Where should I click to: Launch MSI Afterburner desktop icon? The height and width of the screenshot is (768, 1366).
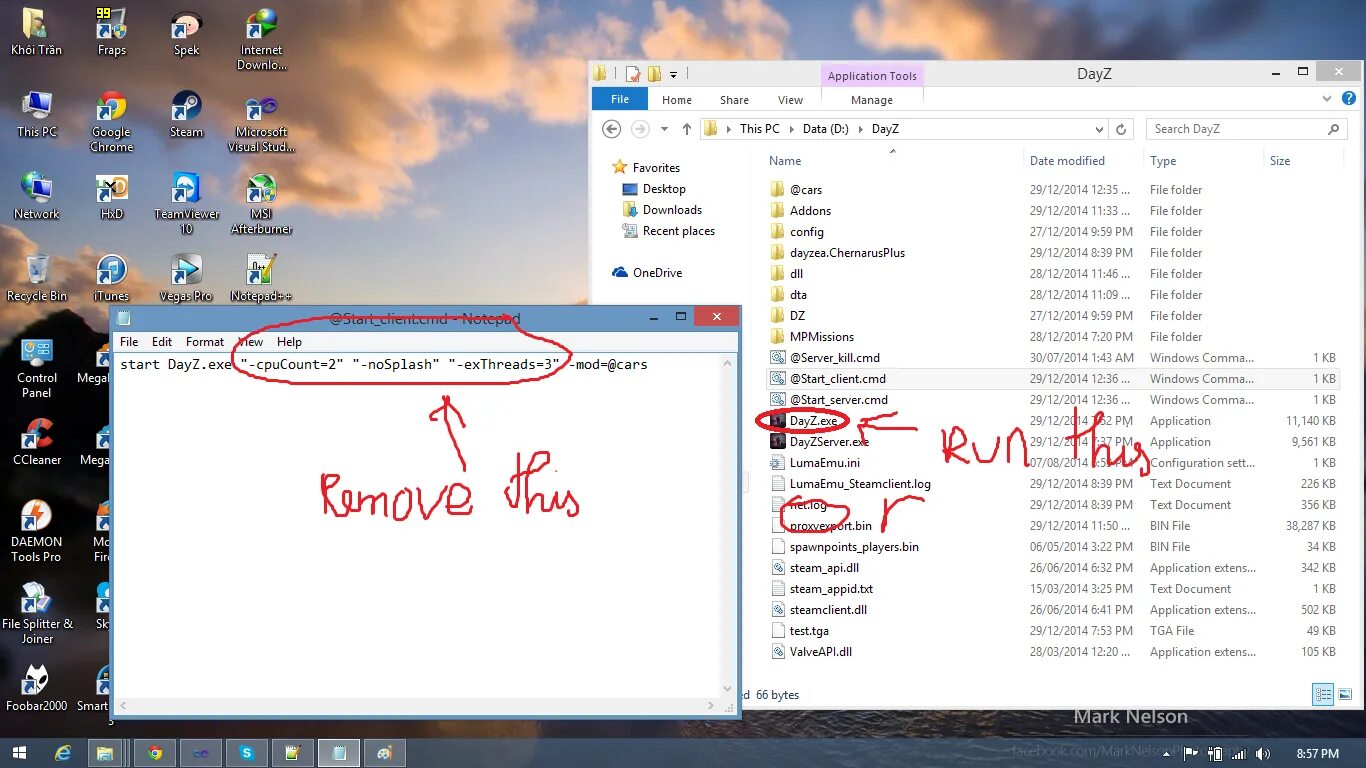pos(261,203)
